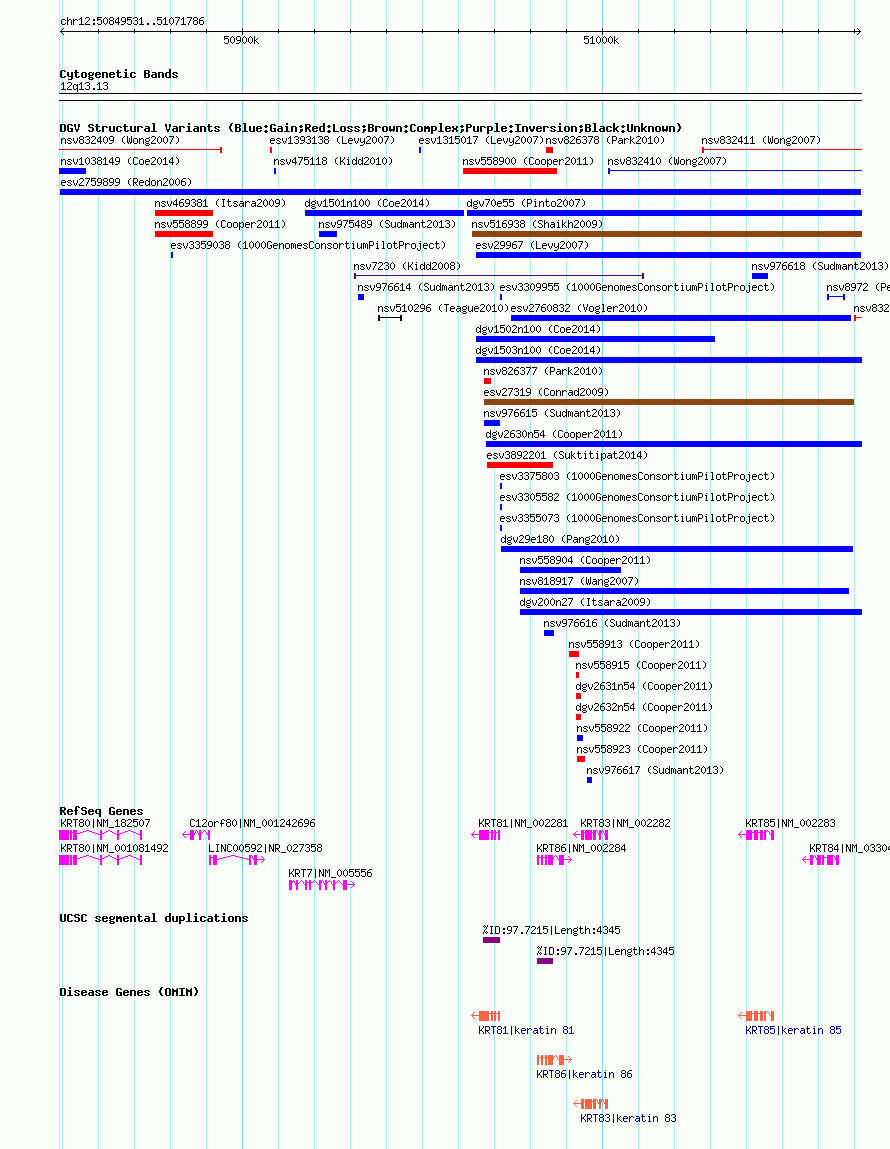Viewport: 890px width, 1149px height.
Task: Select the esv2760832 (Vogler2010) label
Action: click(x=579, y=309)
